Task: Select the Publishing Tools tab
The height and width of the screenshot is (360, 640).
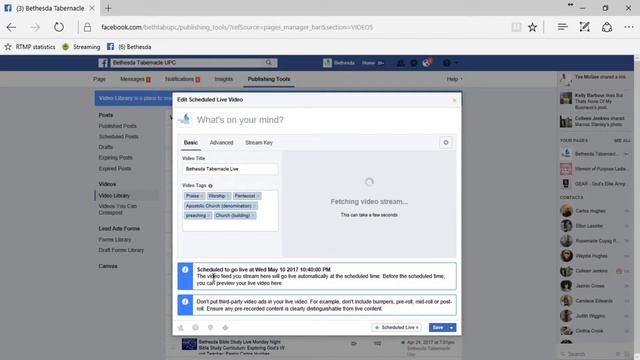Action: click(269, 79)
